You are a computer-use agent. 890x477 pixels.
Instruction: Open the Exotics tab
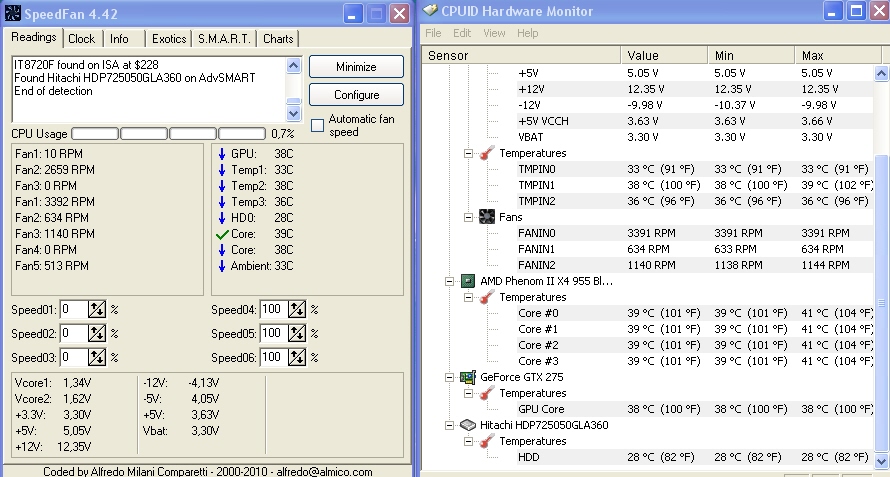coord(169,39)
